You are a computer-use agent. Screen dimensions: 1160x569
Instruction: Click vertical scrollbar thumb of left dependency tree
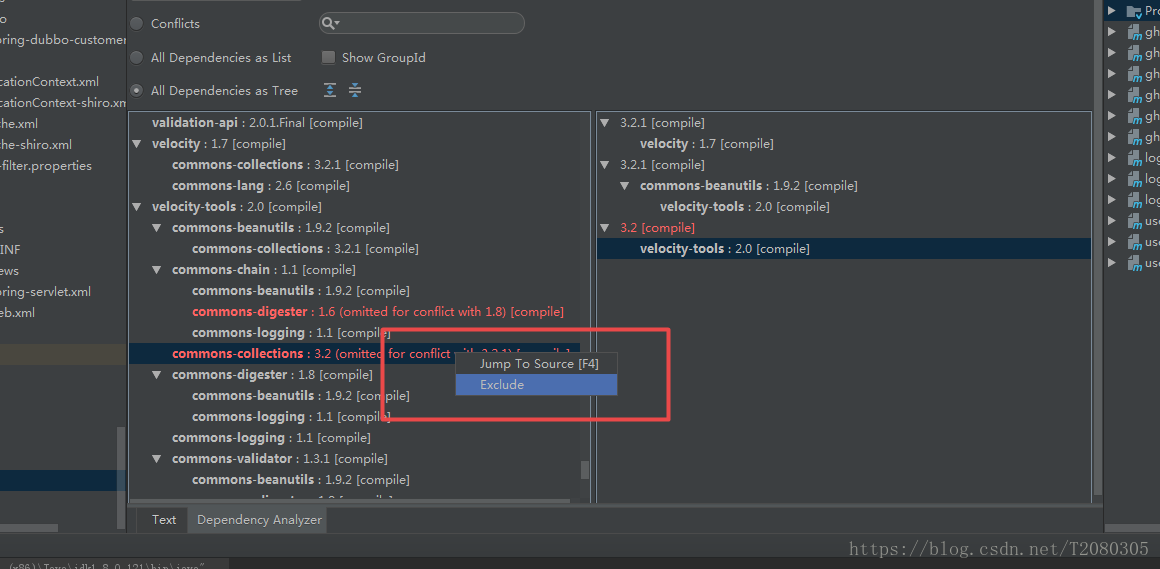[584, 470]
